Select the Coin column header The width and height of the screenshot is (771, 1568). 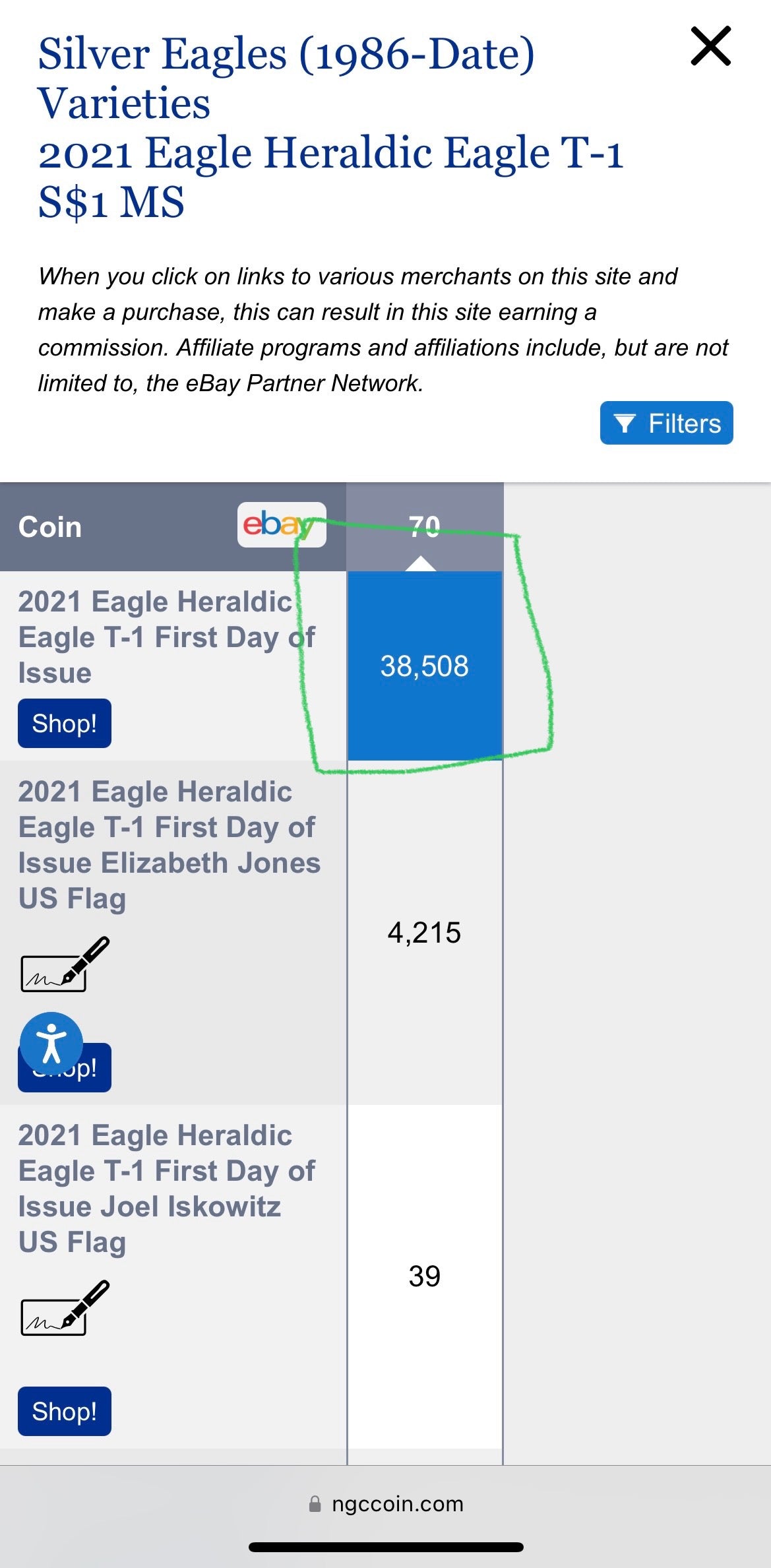click(50, 527)
